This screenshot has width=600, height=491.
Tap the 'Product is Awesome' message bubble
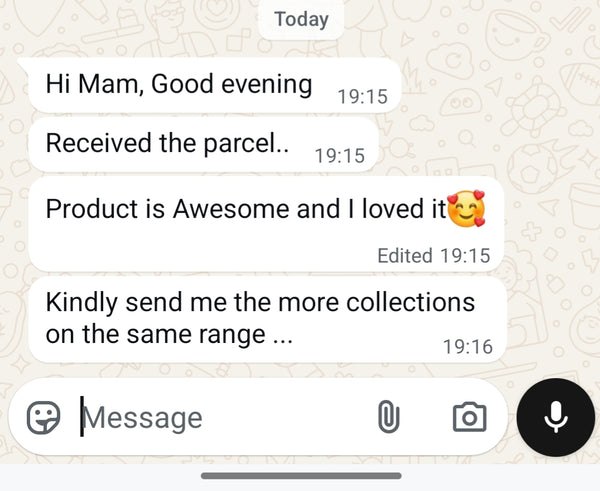coord(266,224)
